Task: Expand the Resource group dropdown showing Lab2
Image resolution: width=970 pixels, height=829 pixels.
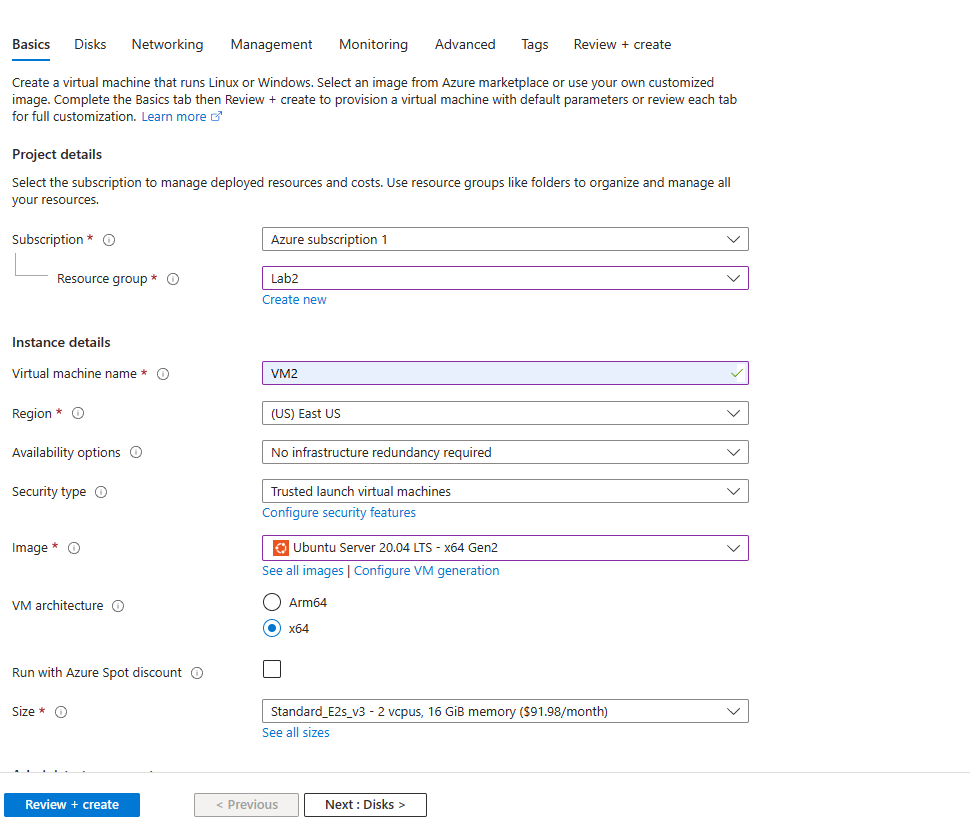Action: pos(505,278)
